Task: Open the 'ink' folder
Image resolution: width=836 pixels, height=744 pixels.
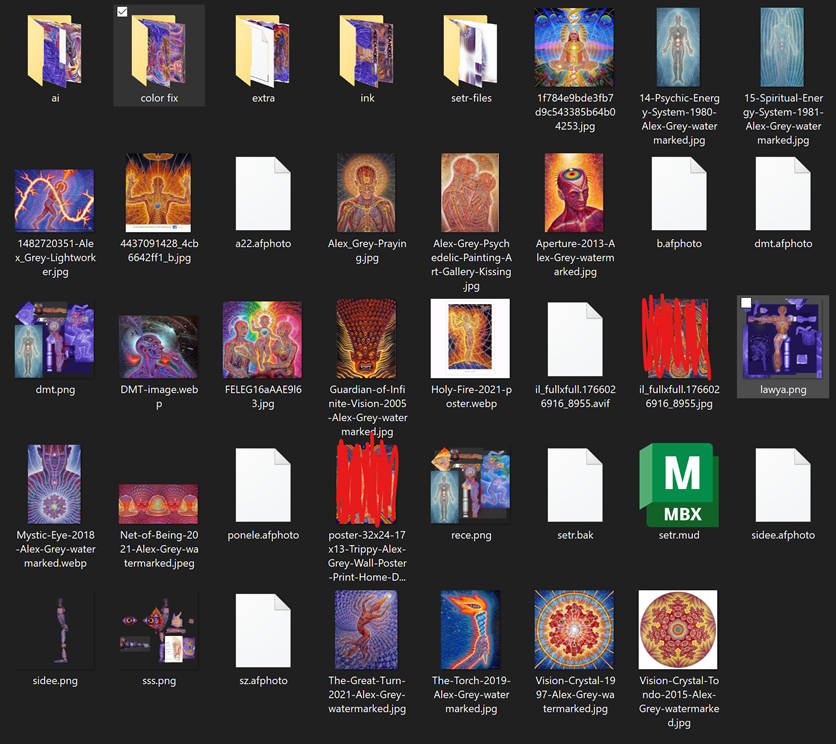Action: click(x=367, y=51)
